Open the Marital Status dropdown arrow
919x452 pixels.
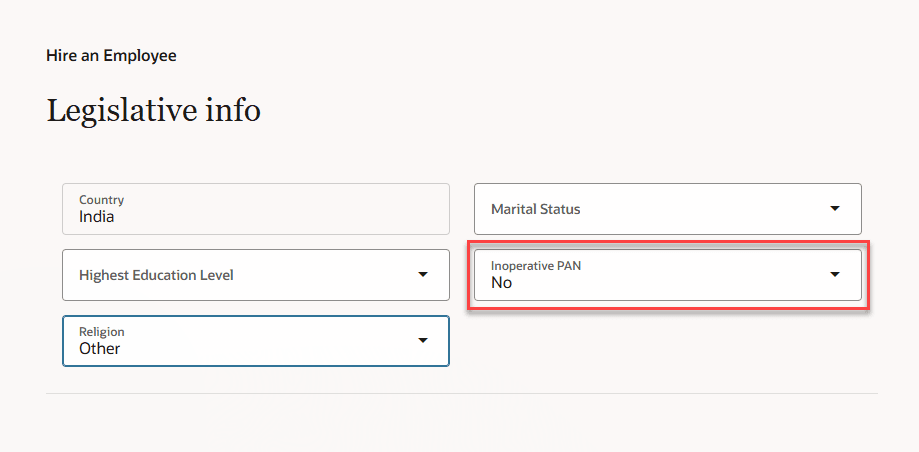835,209
